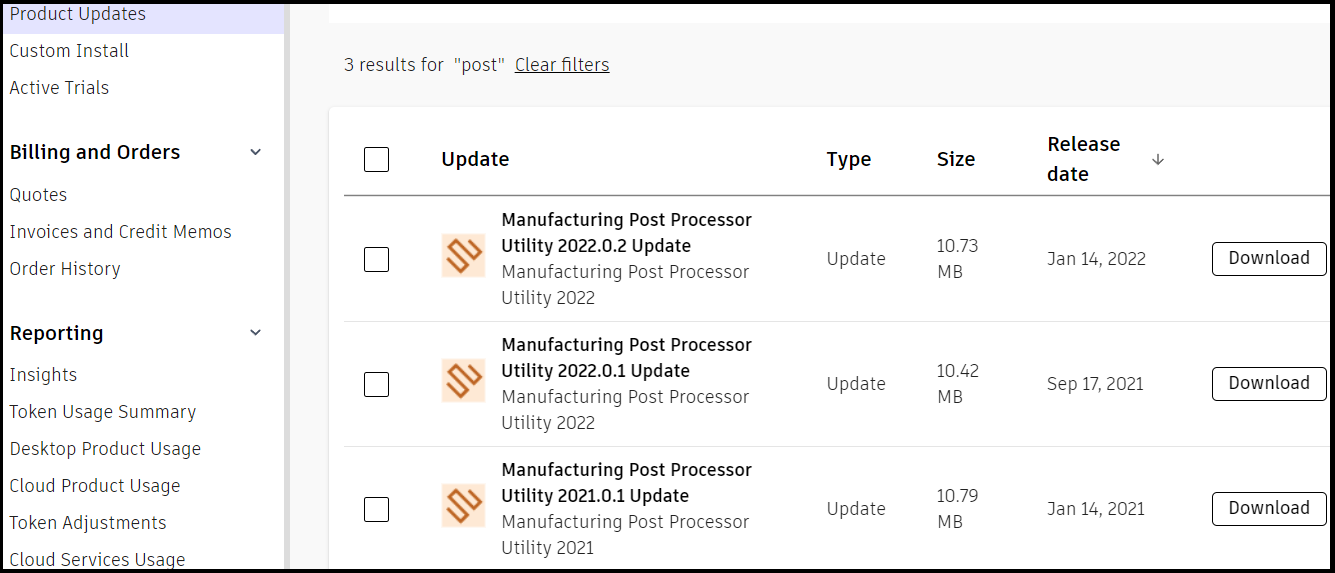Open Invoices and Credit Memos
1335x573 pixels.
point(120,232)
